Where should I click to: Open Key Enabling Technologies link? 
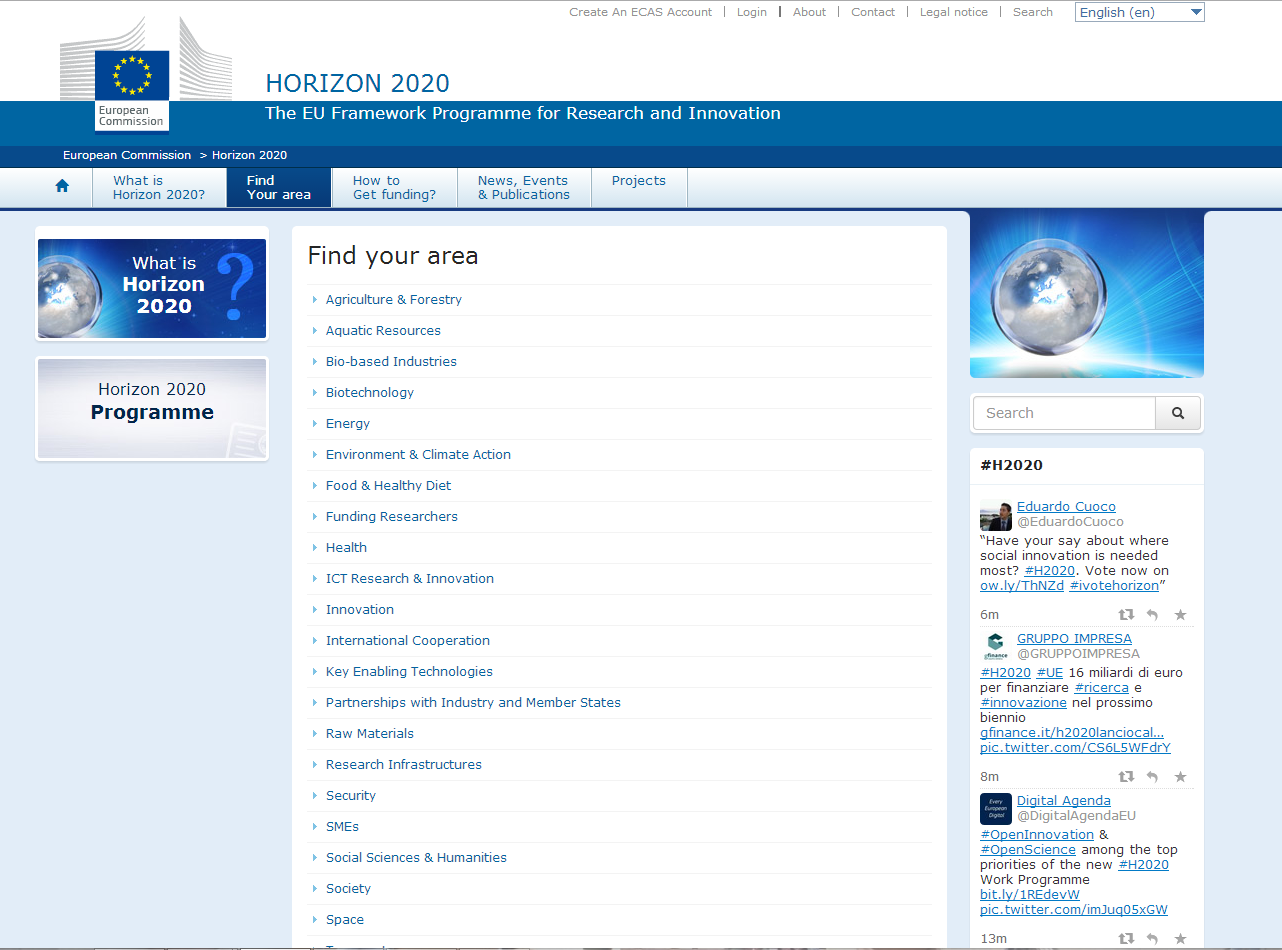pyautogui.click(x=409, y=672)
